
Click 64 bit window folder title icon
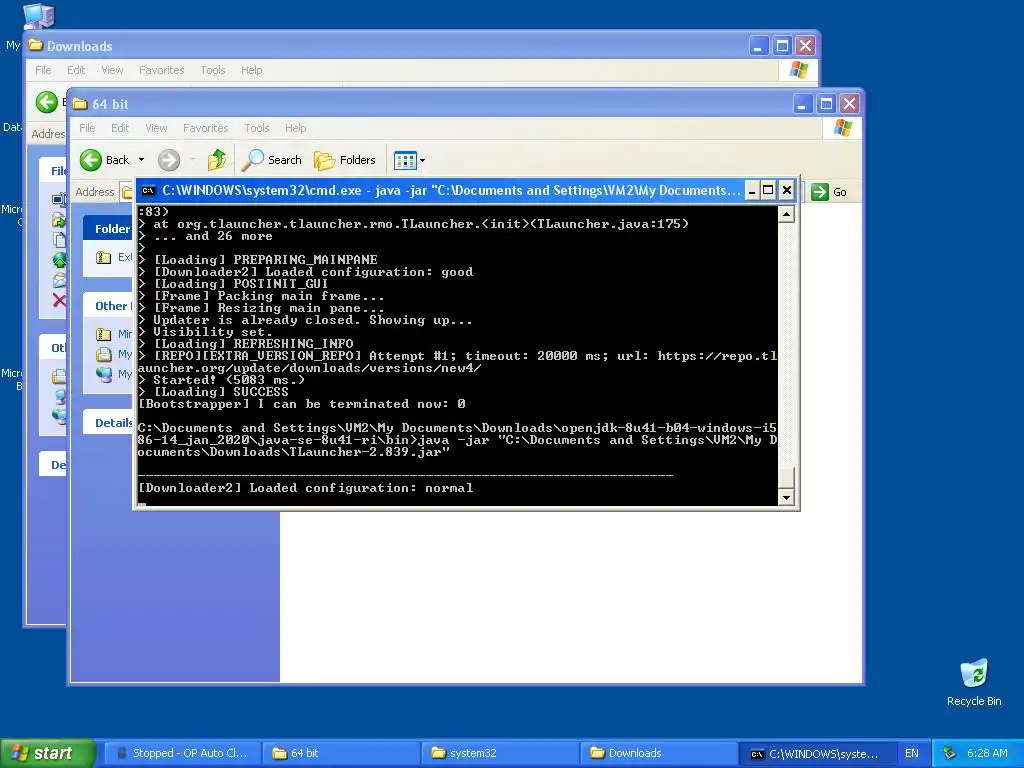click(x=80, y=104)
